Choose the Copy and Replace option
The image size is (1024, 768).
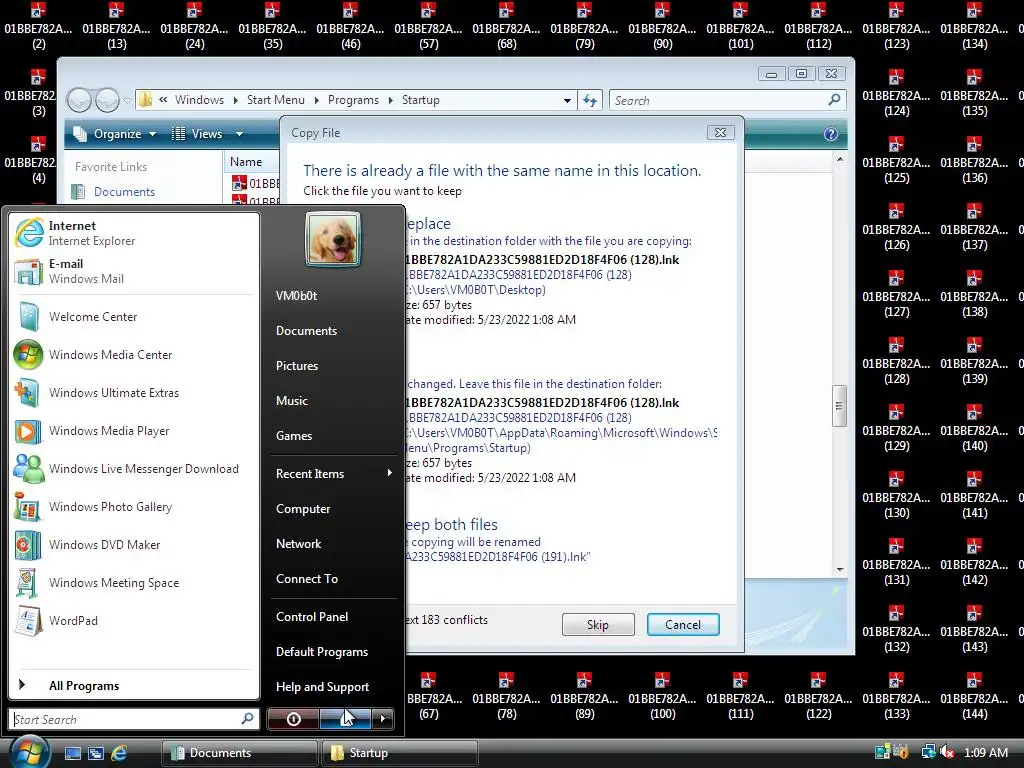click(x=563, y=271)
